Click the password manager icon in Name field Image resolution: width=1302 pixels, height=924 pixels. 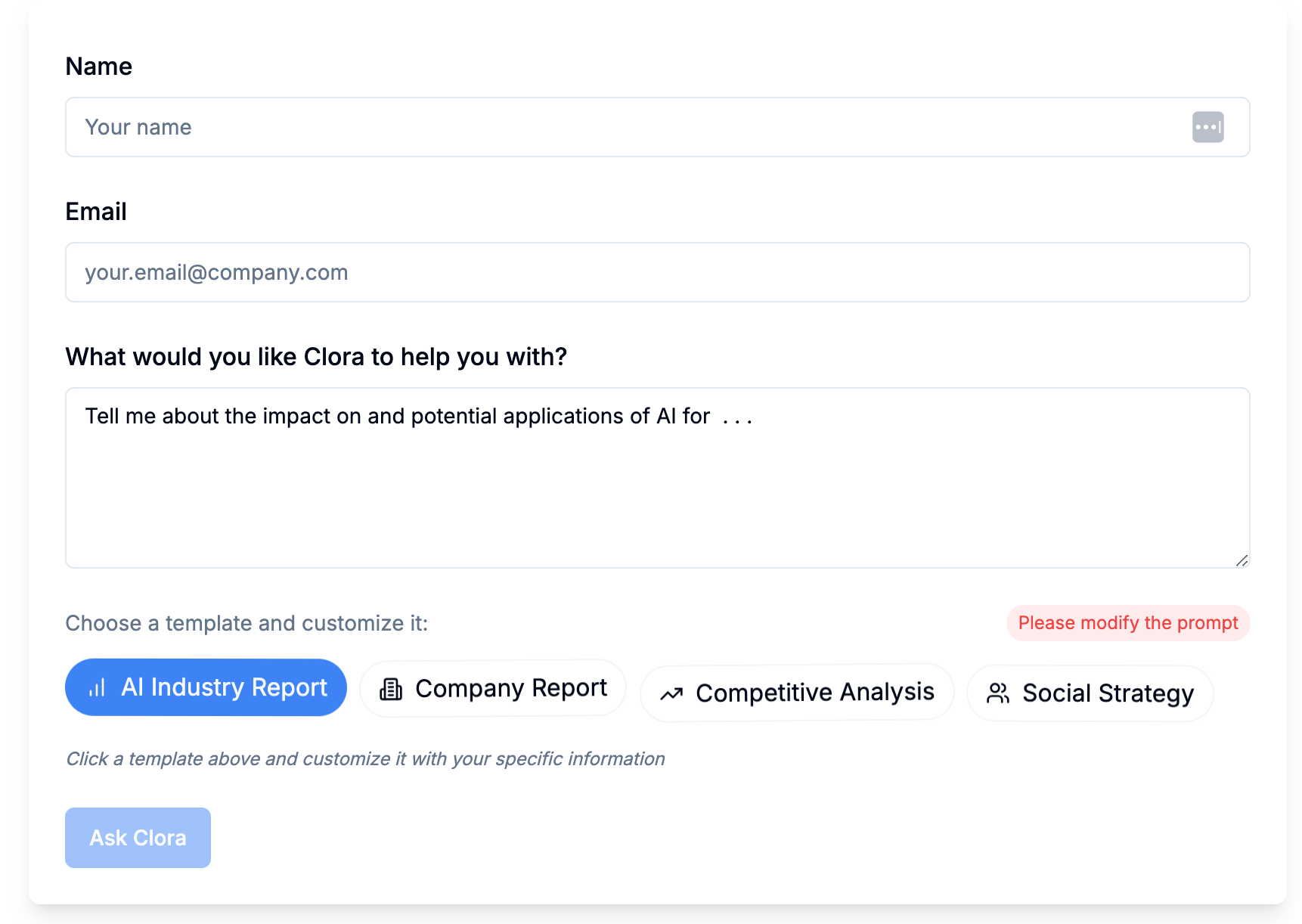1207,127
